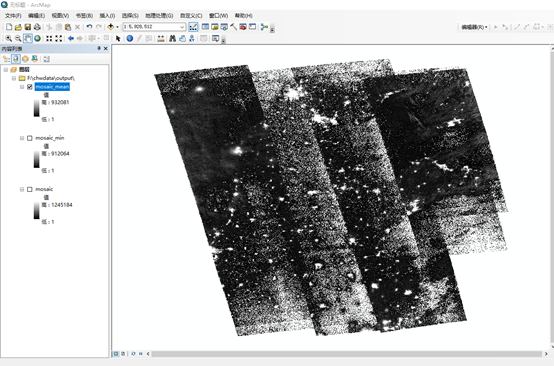554x366 pixels.
Task: Open the Find binoculars tool
Action: tap(172, 38)
